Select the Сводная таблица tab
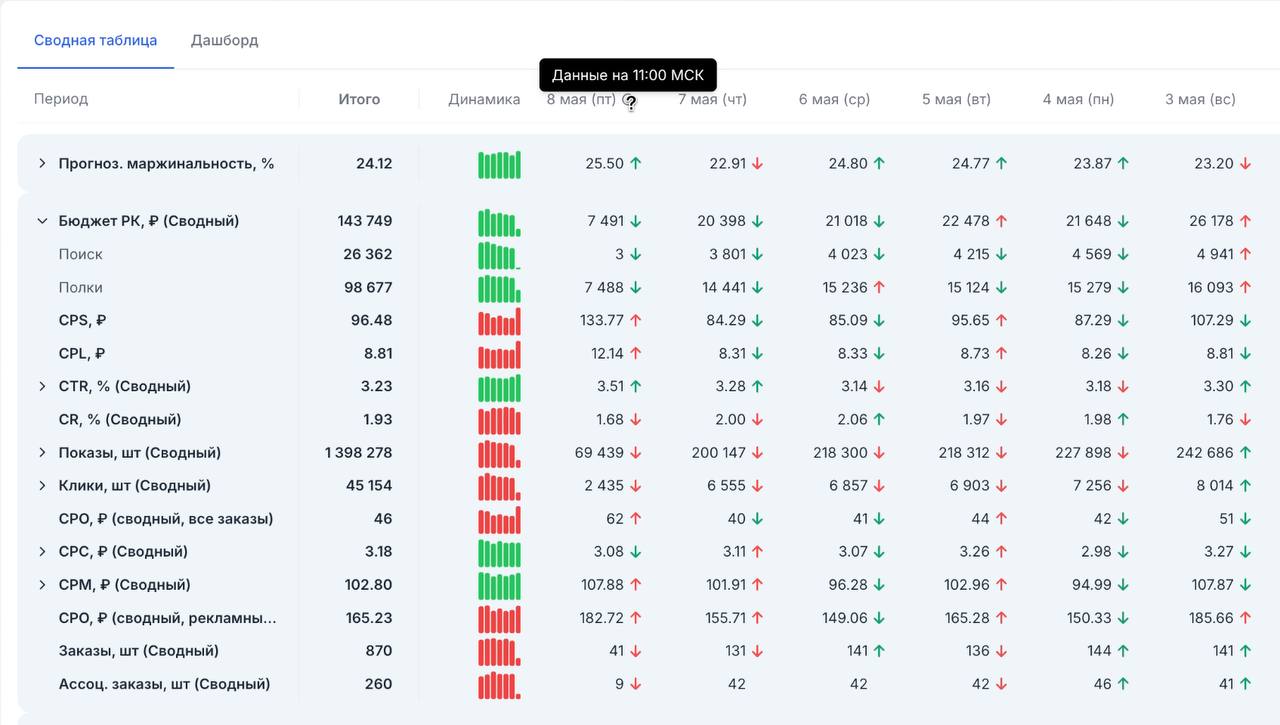 point(95,40)
